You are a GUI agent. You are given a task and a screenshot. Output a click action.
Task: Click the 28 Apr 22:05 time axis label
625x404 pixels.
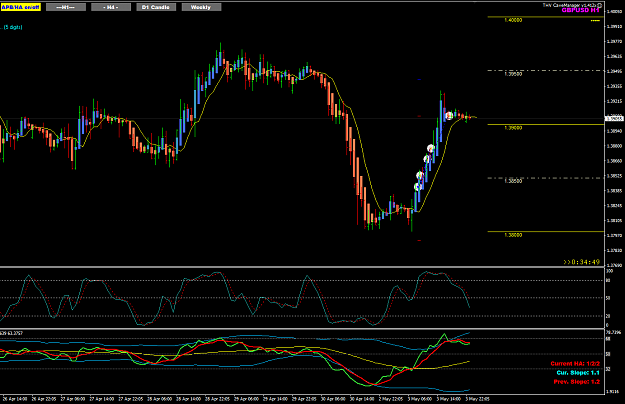217,399
